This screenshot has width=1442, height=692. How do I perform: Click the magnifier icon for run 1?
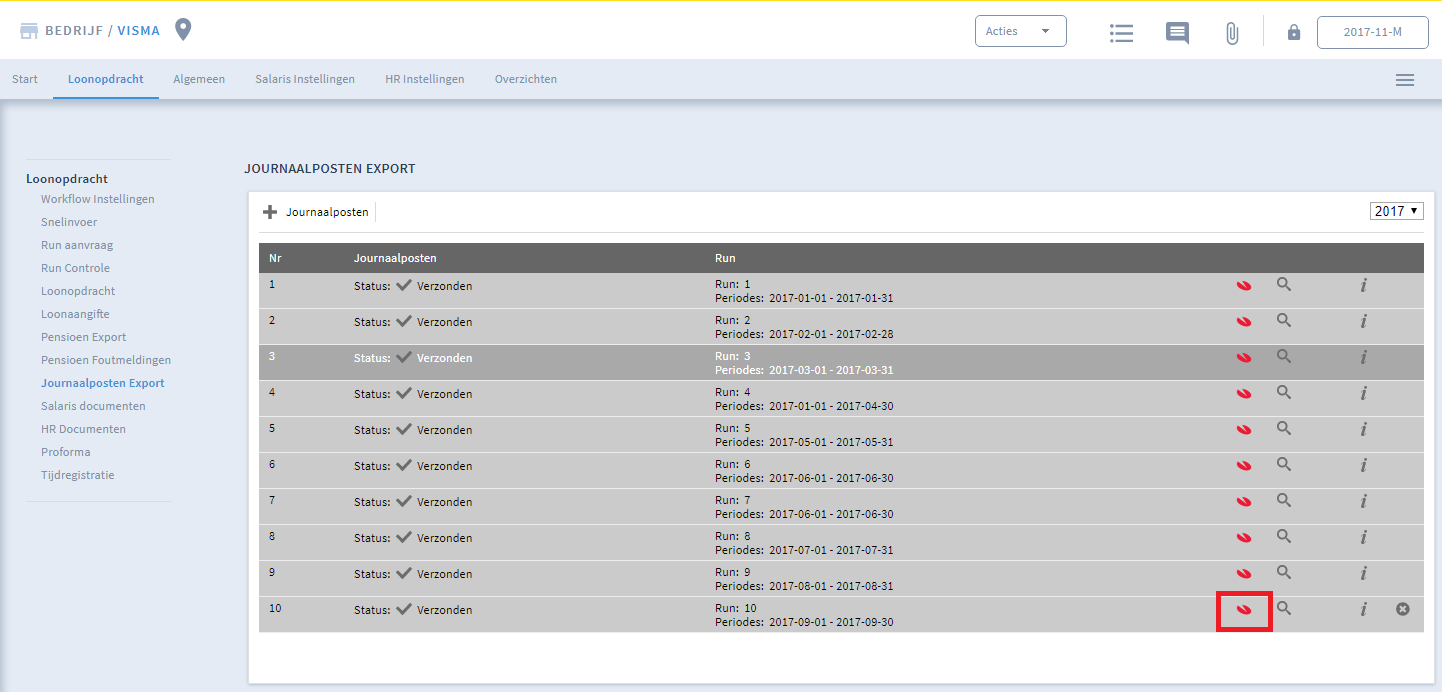click(1284, 285)
